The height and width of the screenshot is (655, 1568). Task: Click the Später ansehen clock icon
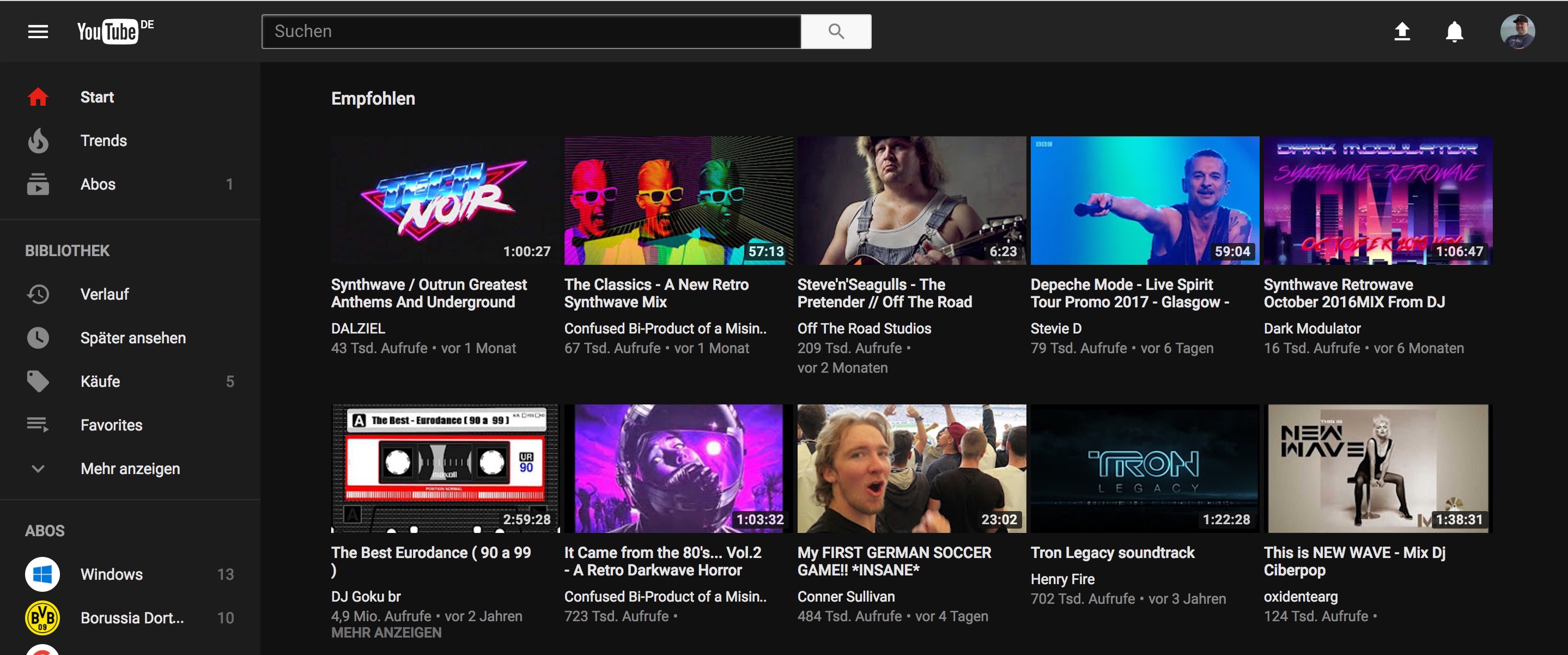(38, 338)
